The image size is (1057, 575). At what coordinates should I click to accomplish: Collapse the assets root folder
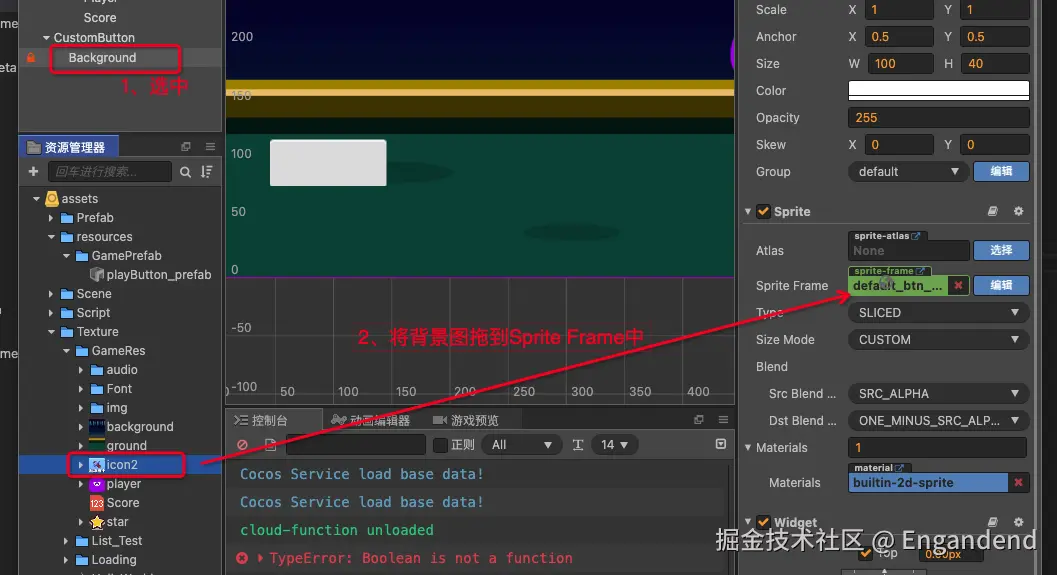tap(36, 199)
